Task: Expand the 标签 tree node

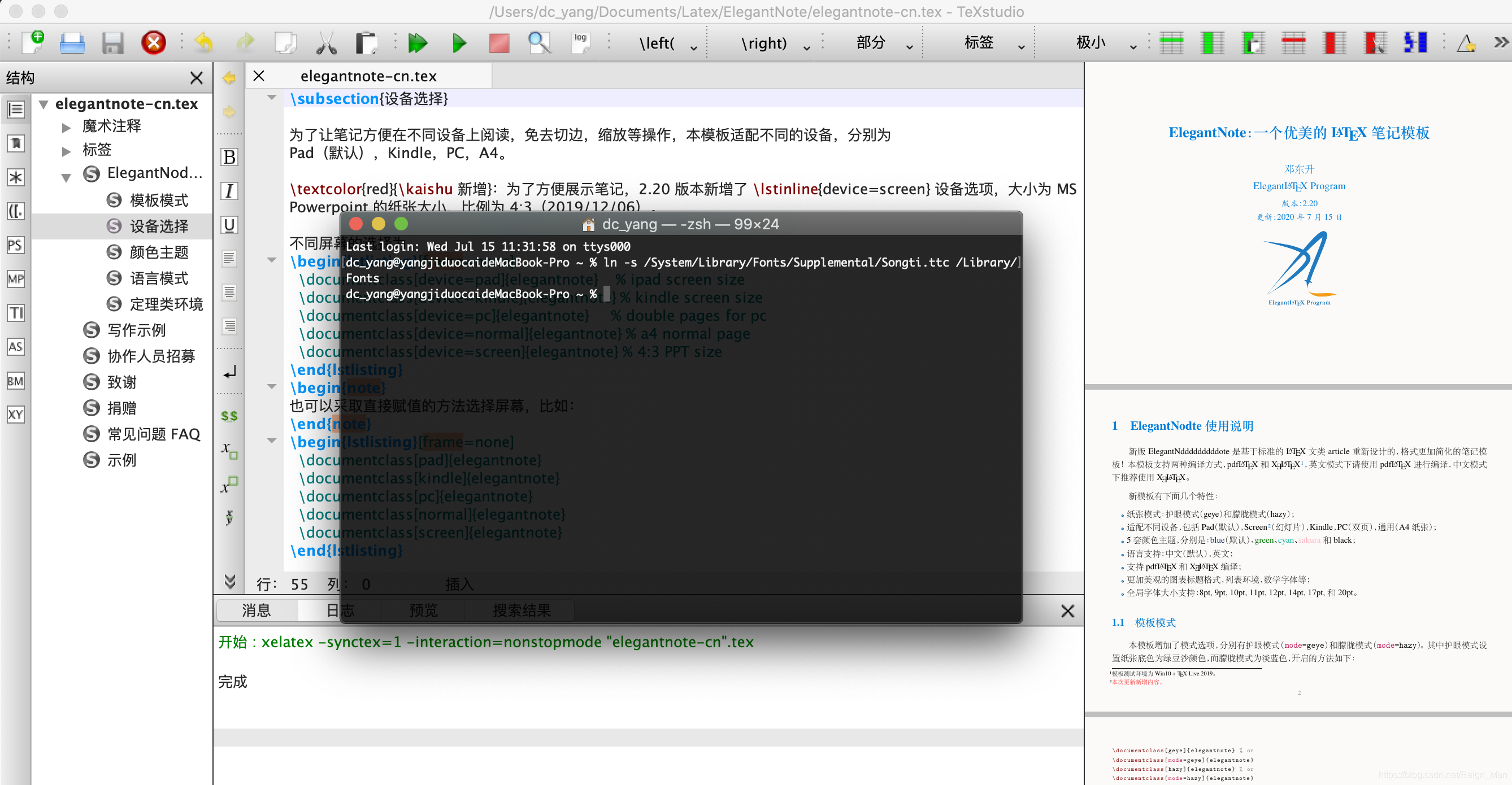Action: [x=66, y=151]
